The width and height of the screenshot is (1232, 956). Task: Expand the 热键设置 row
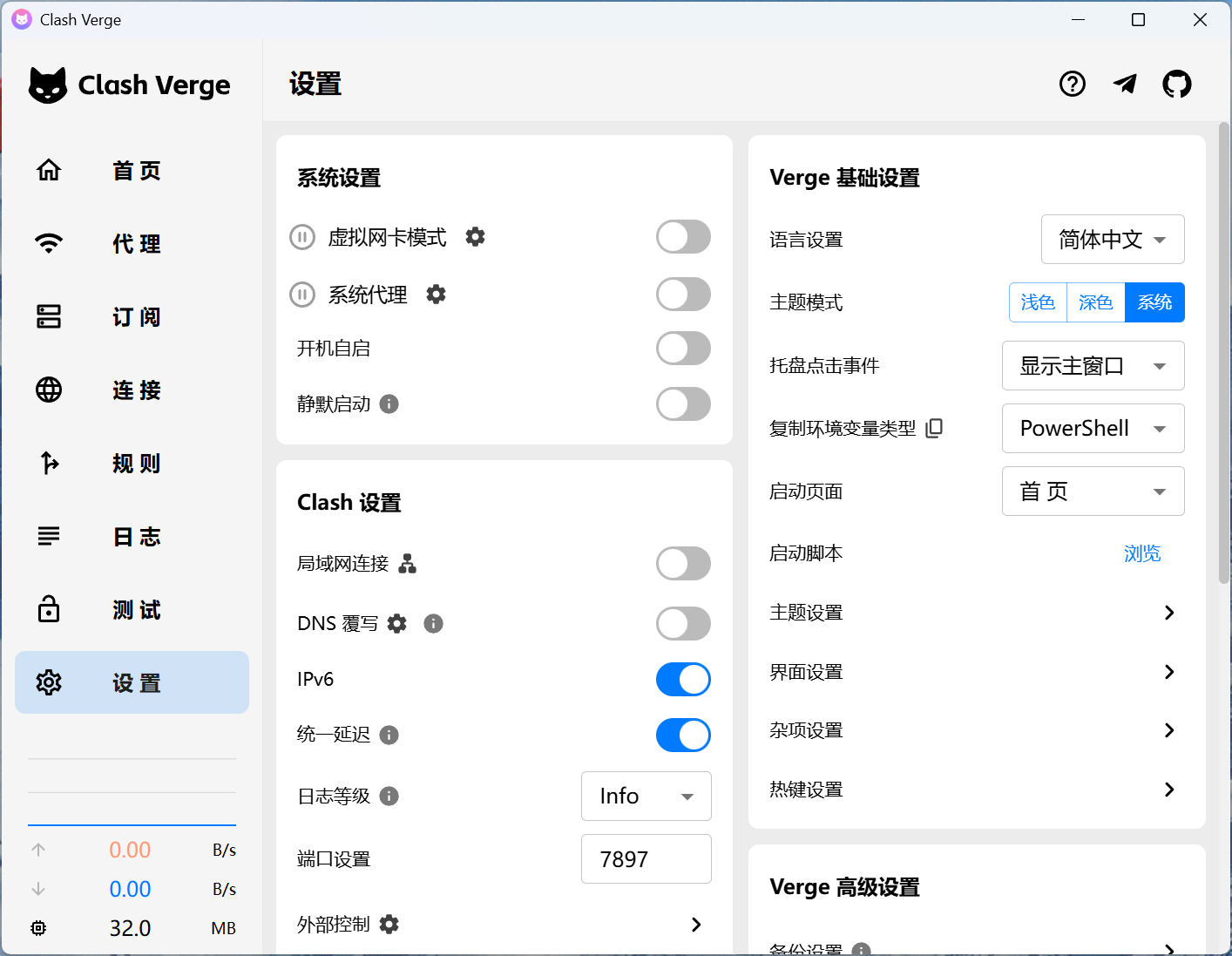coord(977,790)
